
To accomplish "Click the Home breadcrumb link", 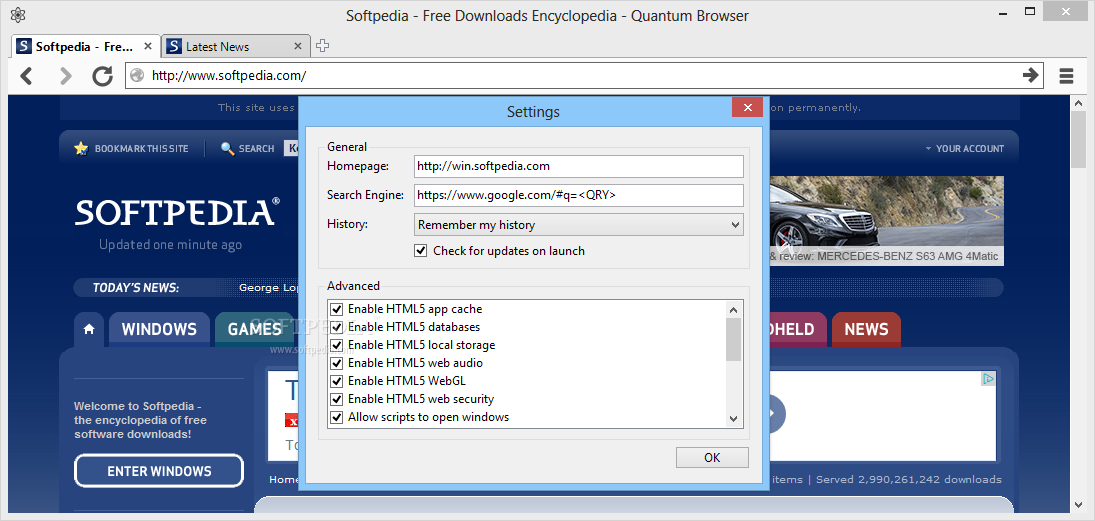I will tap(284, 480).
